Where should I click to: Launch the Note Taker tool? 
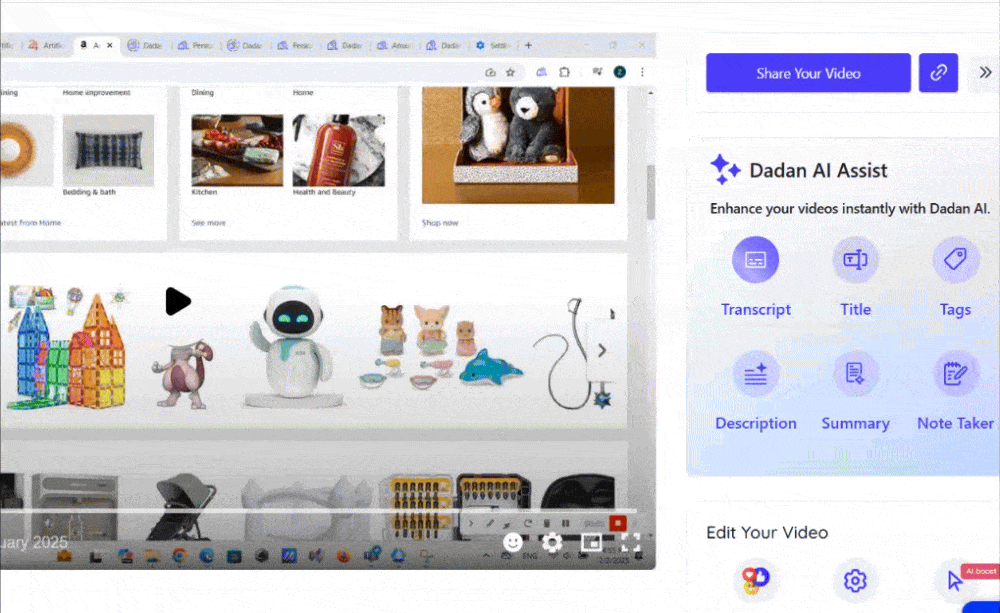coord(955,375)
